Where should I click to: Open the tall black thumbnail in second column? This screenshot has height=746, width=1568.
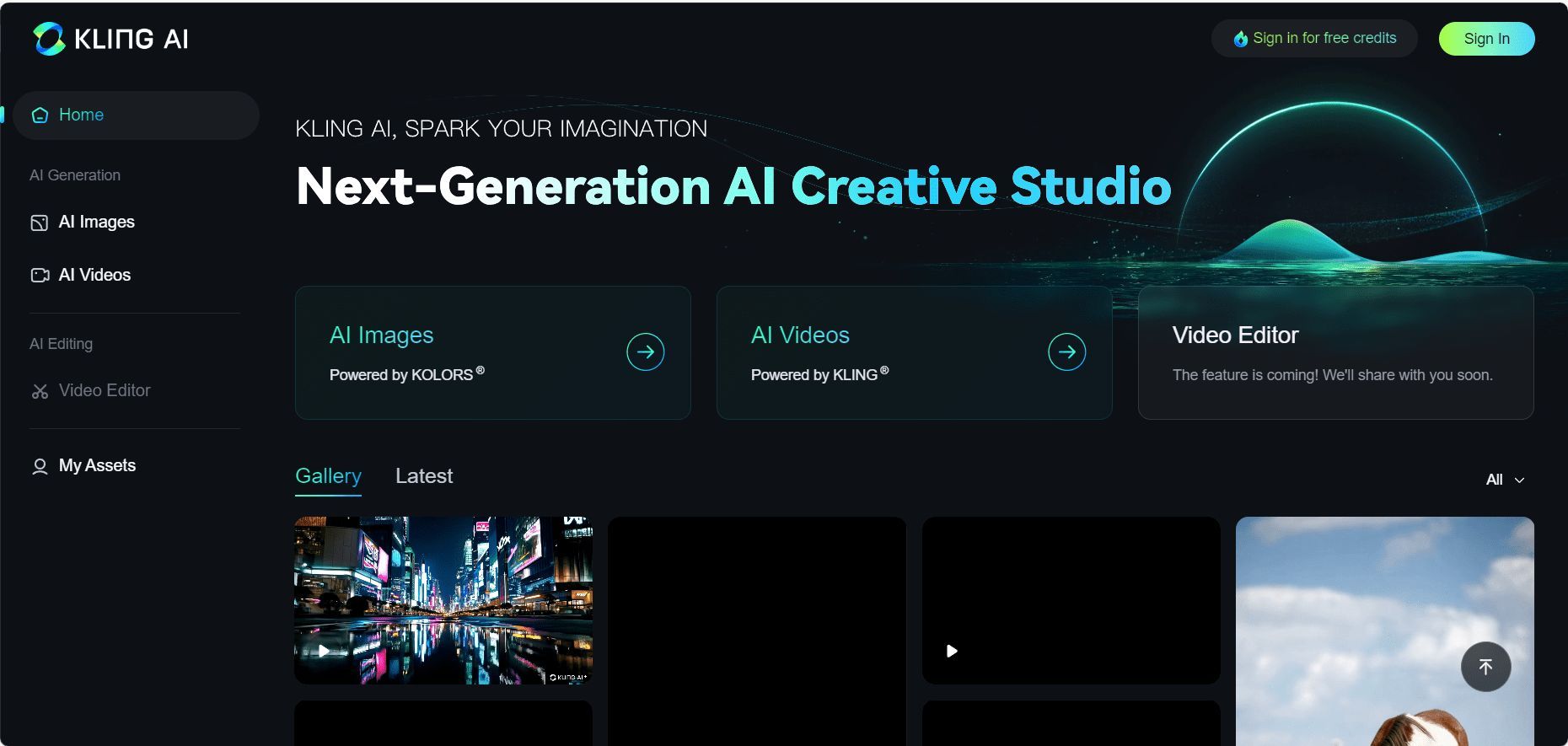(x=757, y=631)
